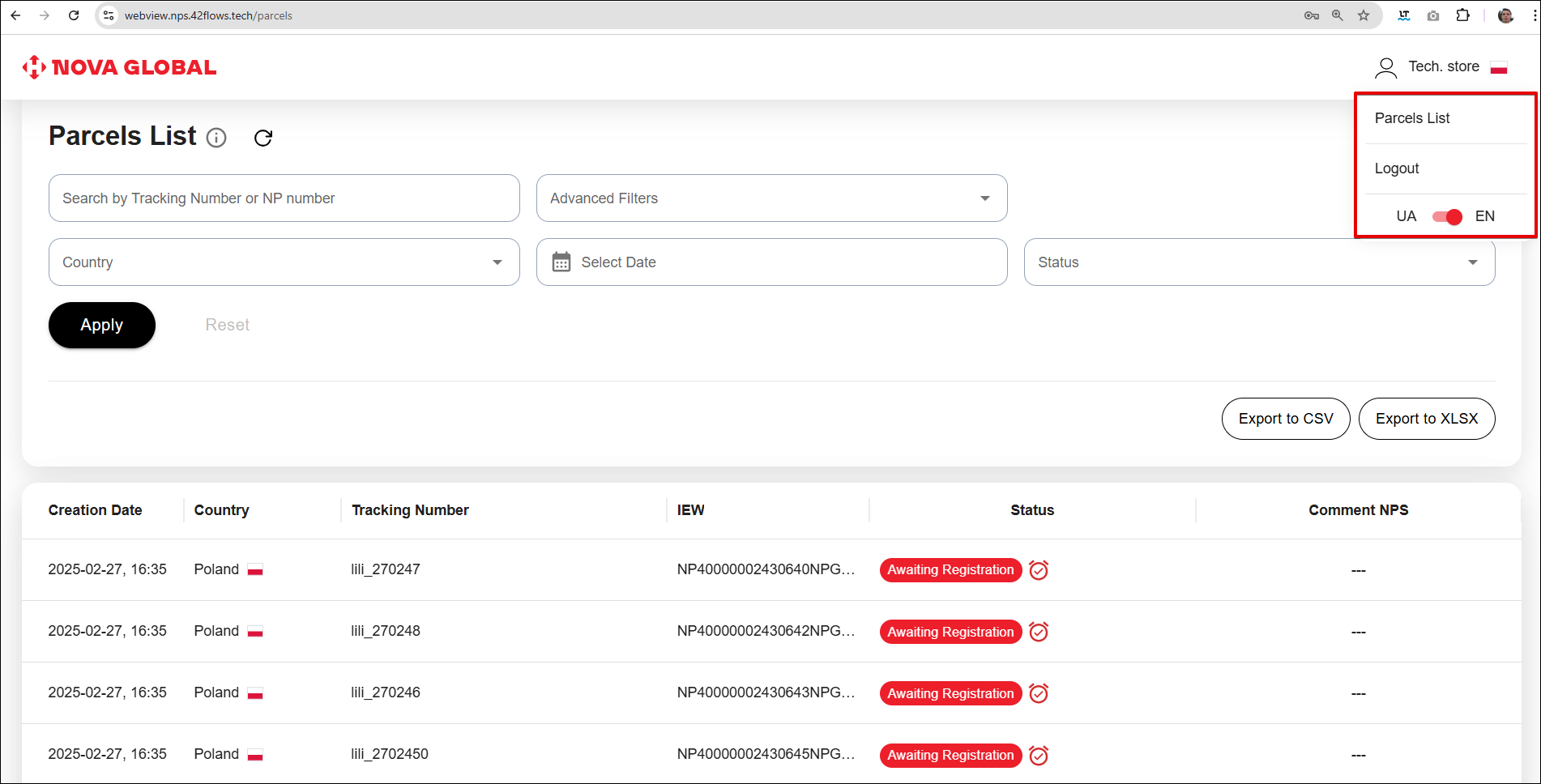Click the Reset filters link
Viewport: 1541px width, 784px height.
(227, 325)
